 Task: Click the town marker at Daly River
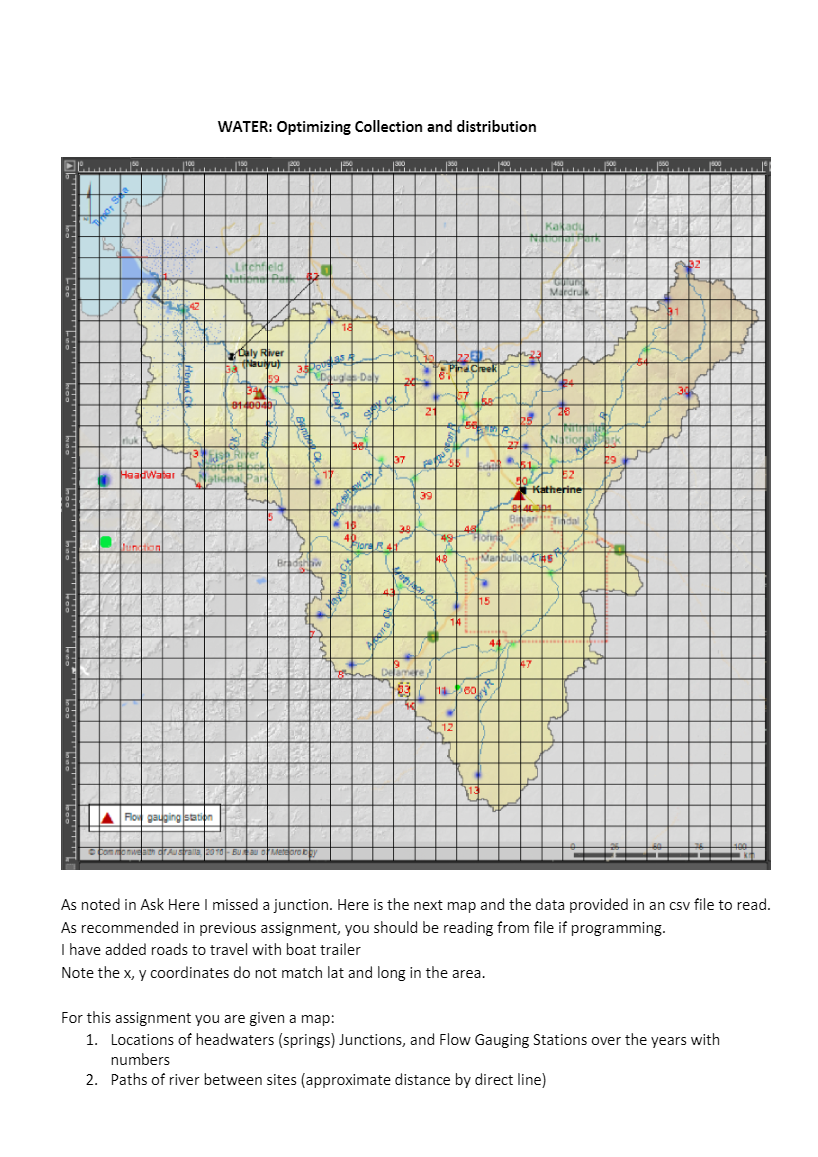[x=232, y=356]
